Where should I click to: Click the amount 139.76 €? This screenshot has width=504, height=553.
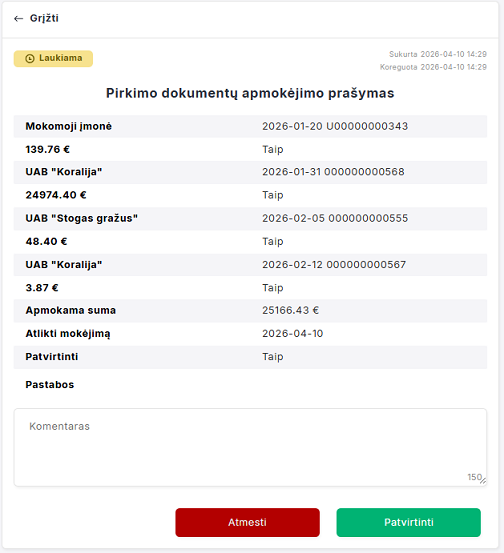click(48, 150)
